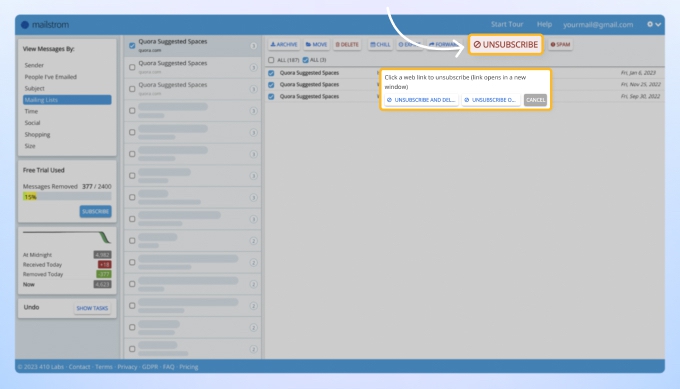This screenshot has width=680, height=389.
Task: Uncheck the message dated Jan 6, 2023
Action: click(x=271, y=73)
